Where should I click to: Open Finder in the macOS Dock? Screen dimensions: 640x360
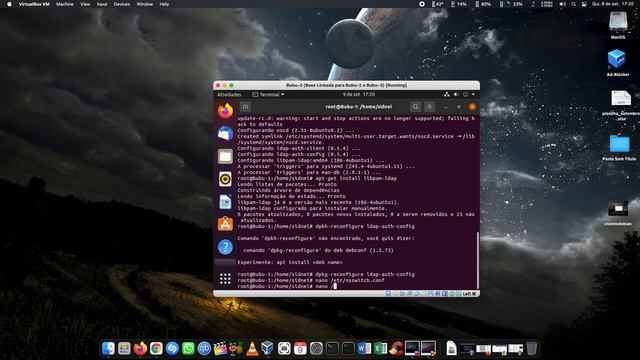click(108, 348)
